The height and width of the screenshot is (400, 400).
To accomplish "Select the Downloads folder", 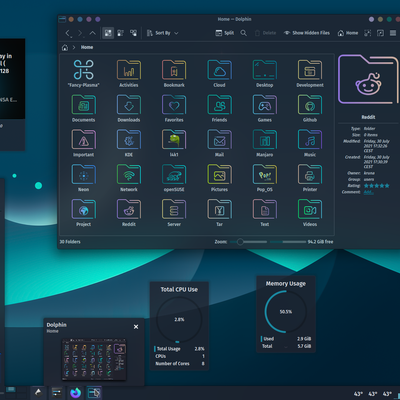I will click(129, 108).
